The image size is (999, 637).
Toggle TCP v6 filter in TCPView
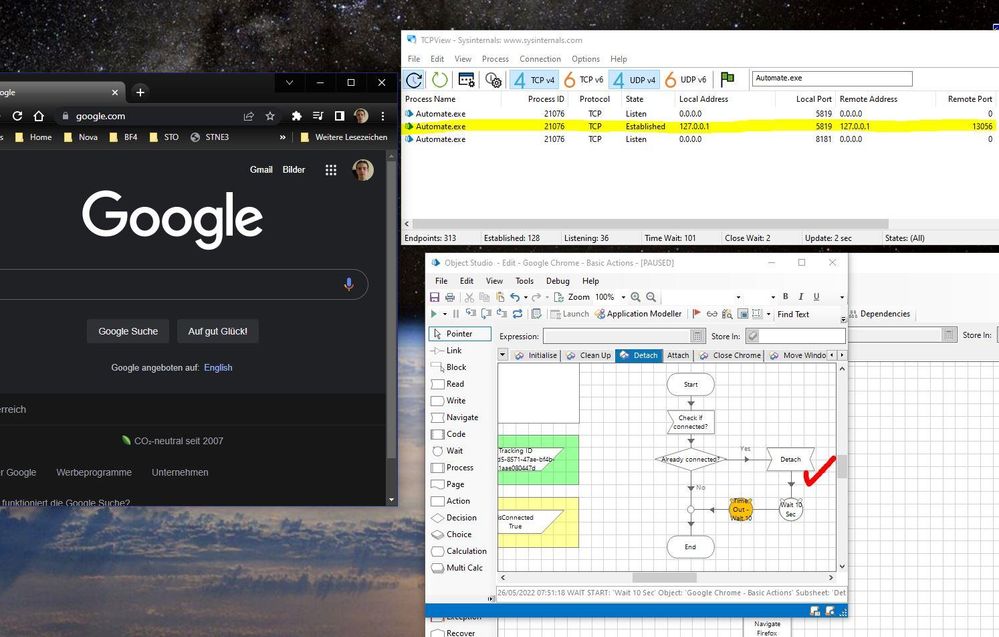click(584, 80)
